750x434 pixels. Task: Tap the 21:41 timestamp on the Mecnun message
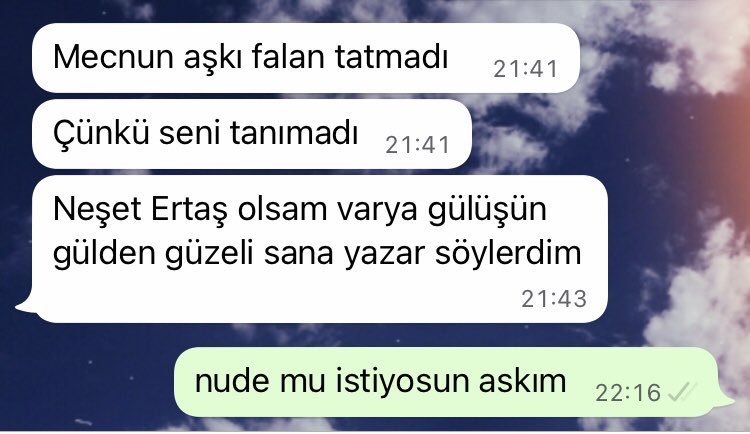point(525,69)
